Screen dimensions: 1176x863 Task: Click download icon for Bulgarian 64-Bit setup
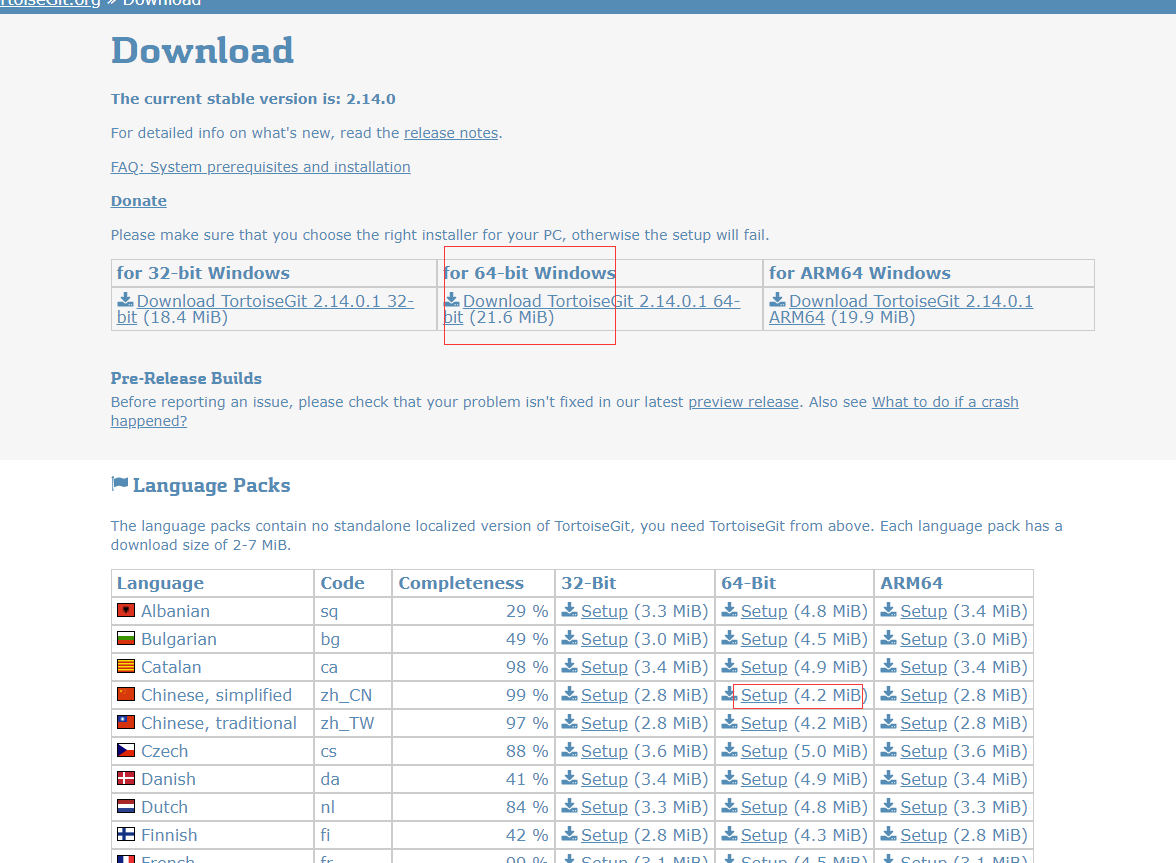pyautogui.click(x=730, y=639)
